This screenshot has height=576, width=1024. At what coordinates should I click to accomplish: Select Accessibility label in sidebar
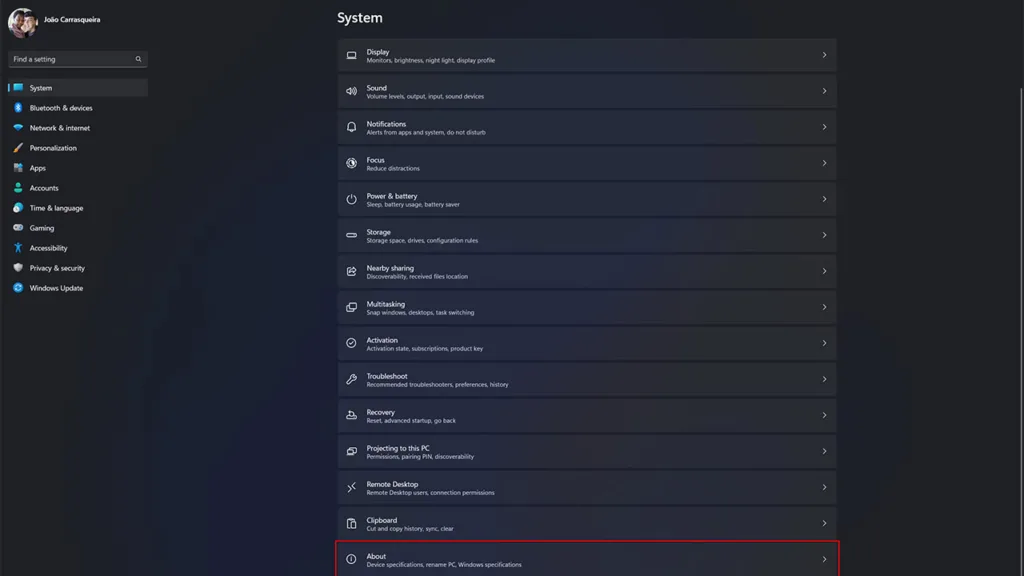pos(48,248)
